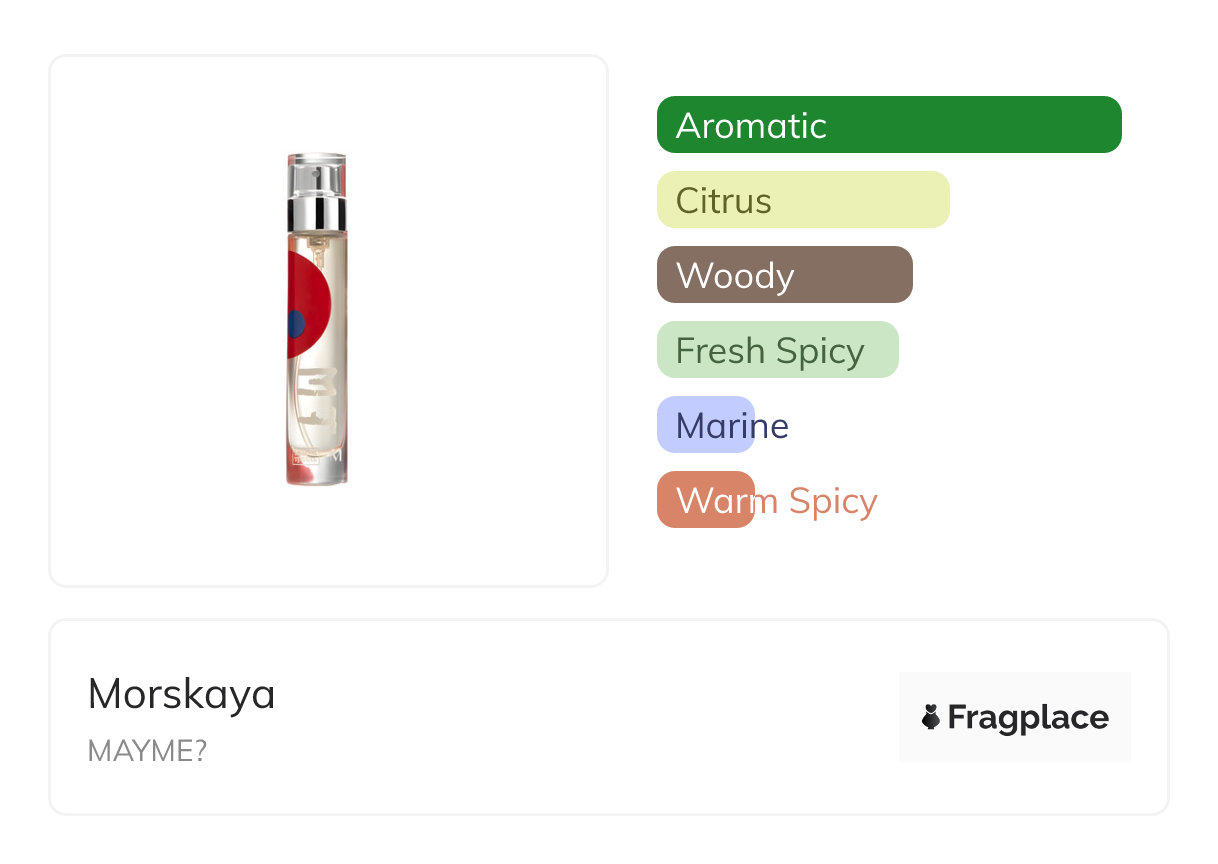Select the Citrus accord bar
The width and height of the screenshot is (1218, 864).
pos(802,200)
